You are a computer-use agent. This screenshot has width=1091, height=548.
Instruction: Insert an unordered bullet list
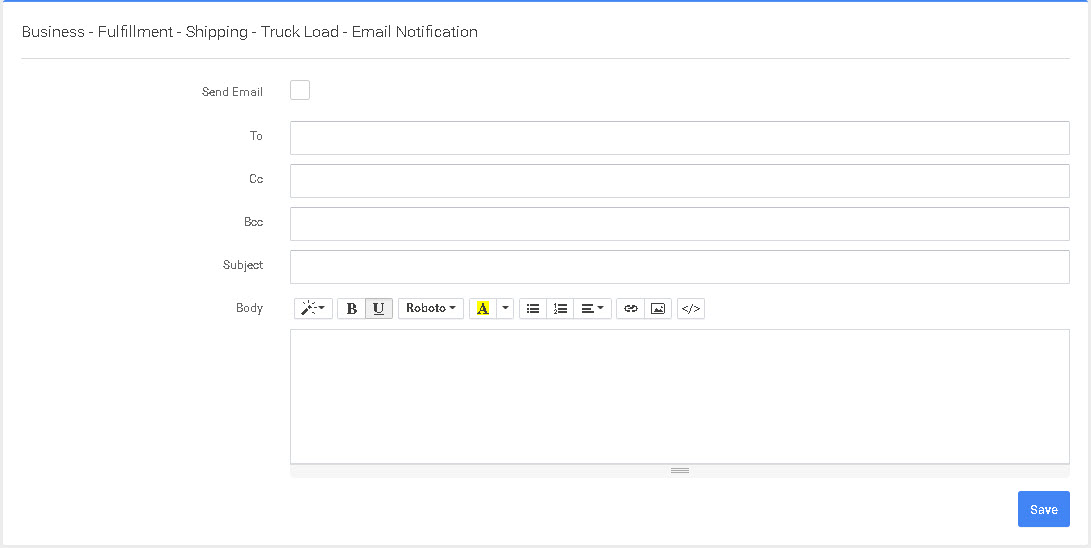tap(533, 309)
